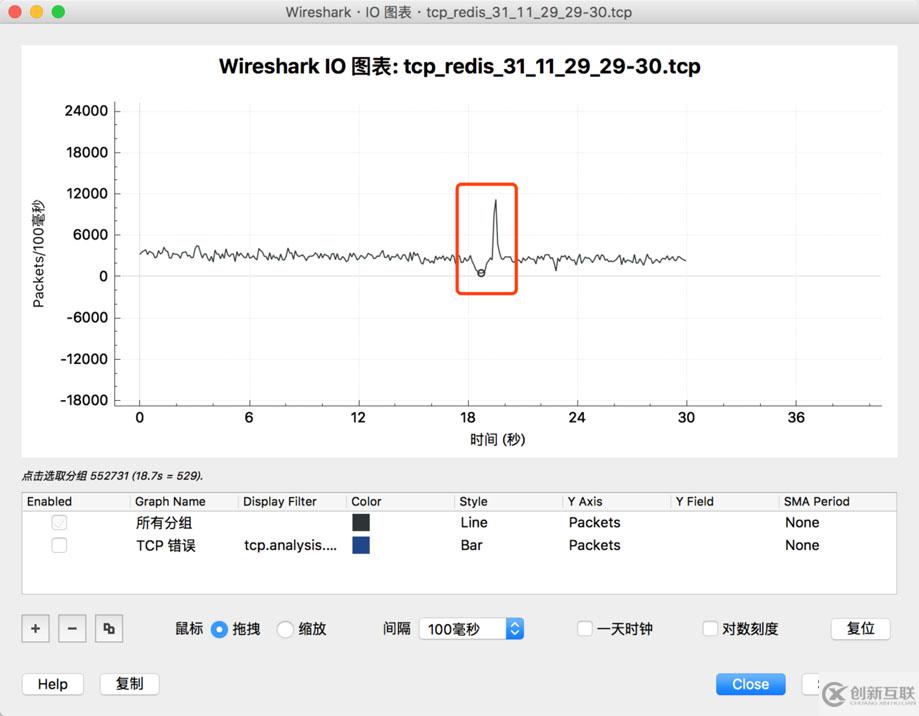919x716 pixels.
Task: Minimize window with yellow traffic light button
Action: [x=36, y=12]
